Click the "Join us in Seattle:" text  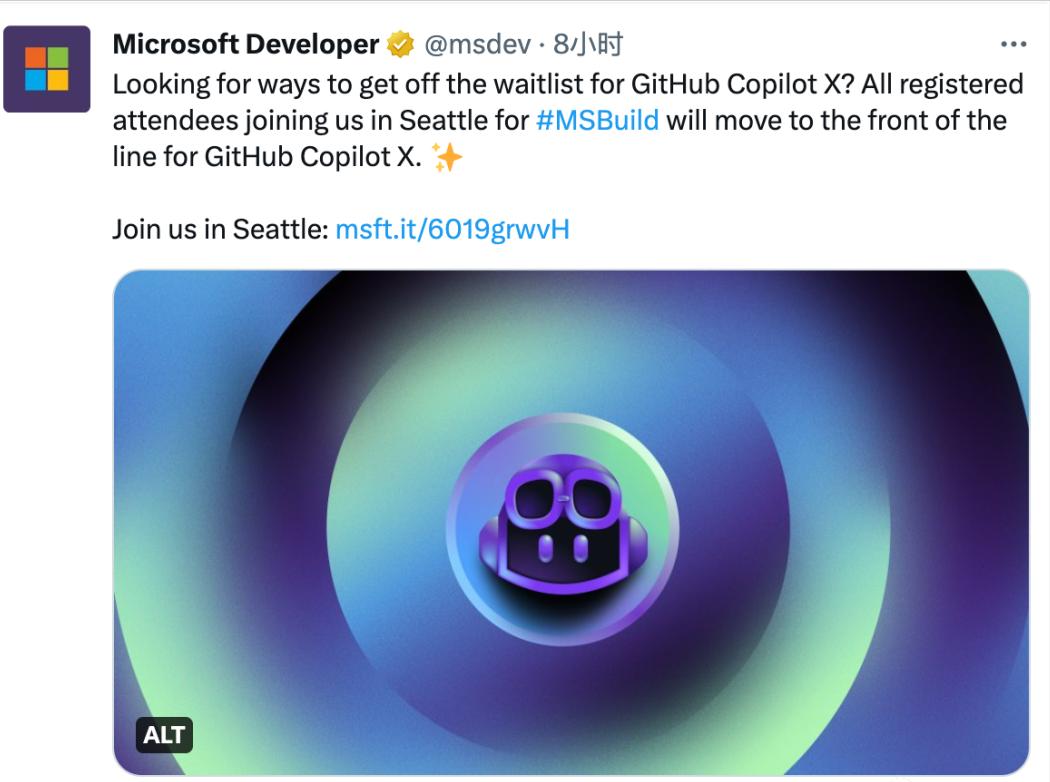(x=220, y=229)
